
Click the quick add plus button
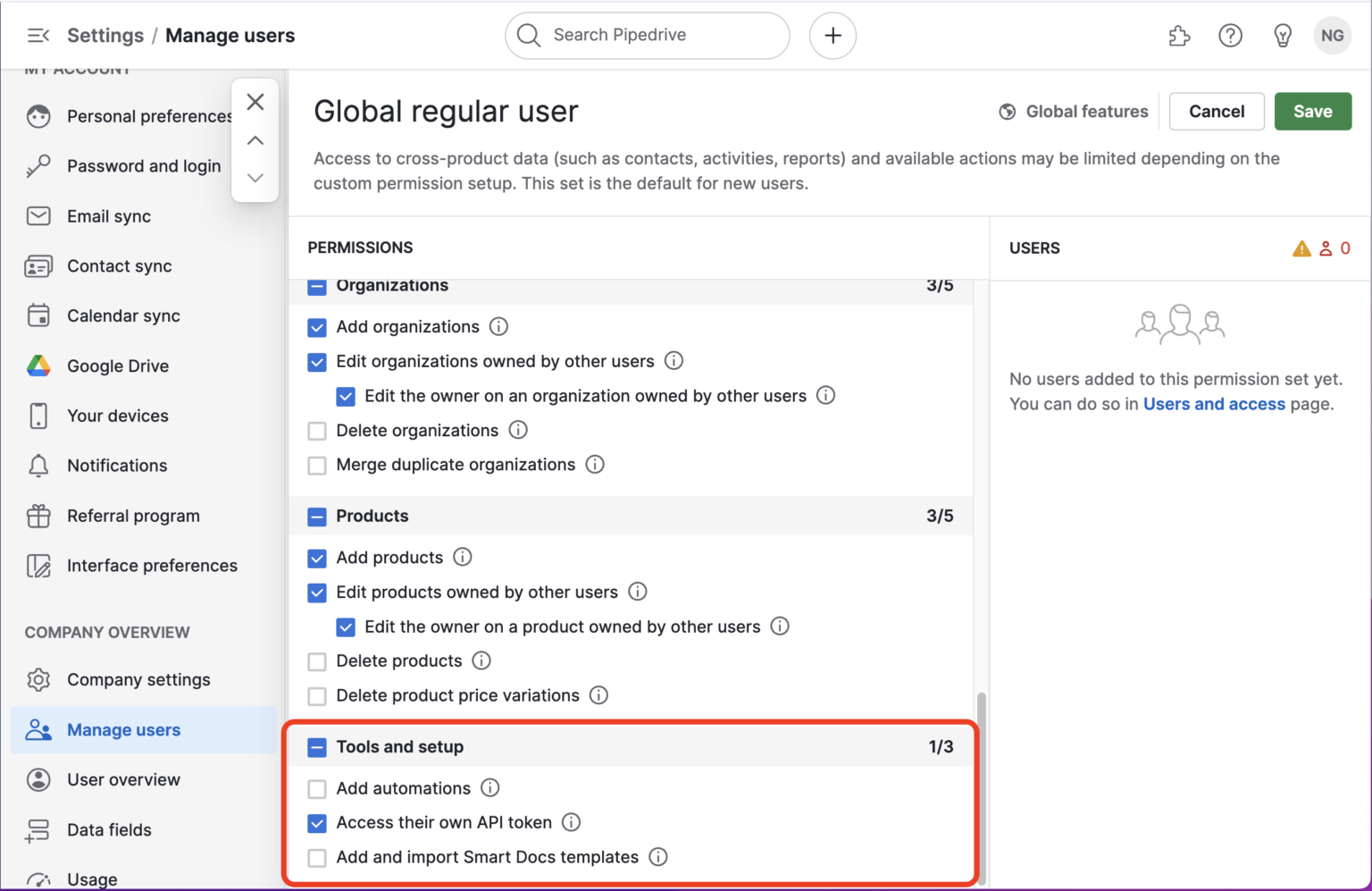click(x=832, y=36)
